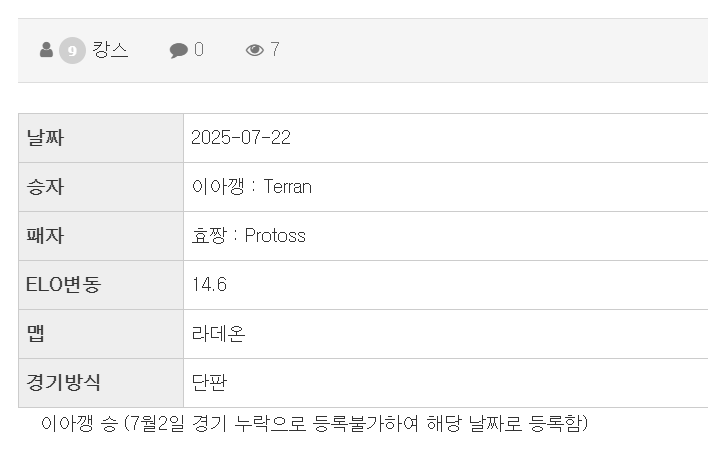Click the author person icon
This screenshot has width=708, height=464.
[x=47, y=50]
